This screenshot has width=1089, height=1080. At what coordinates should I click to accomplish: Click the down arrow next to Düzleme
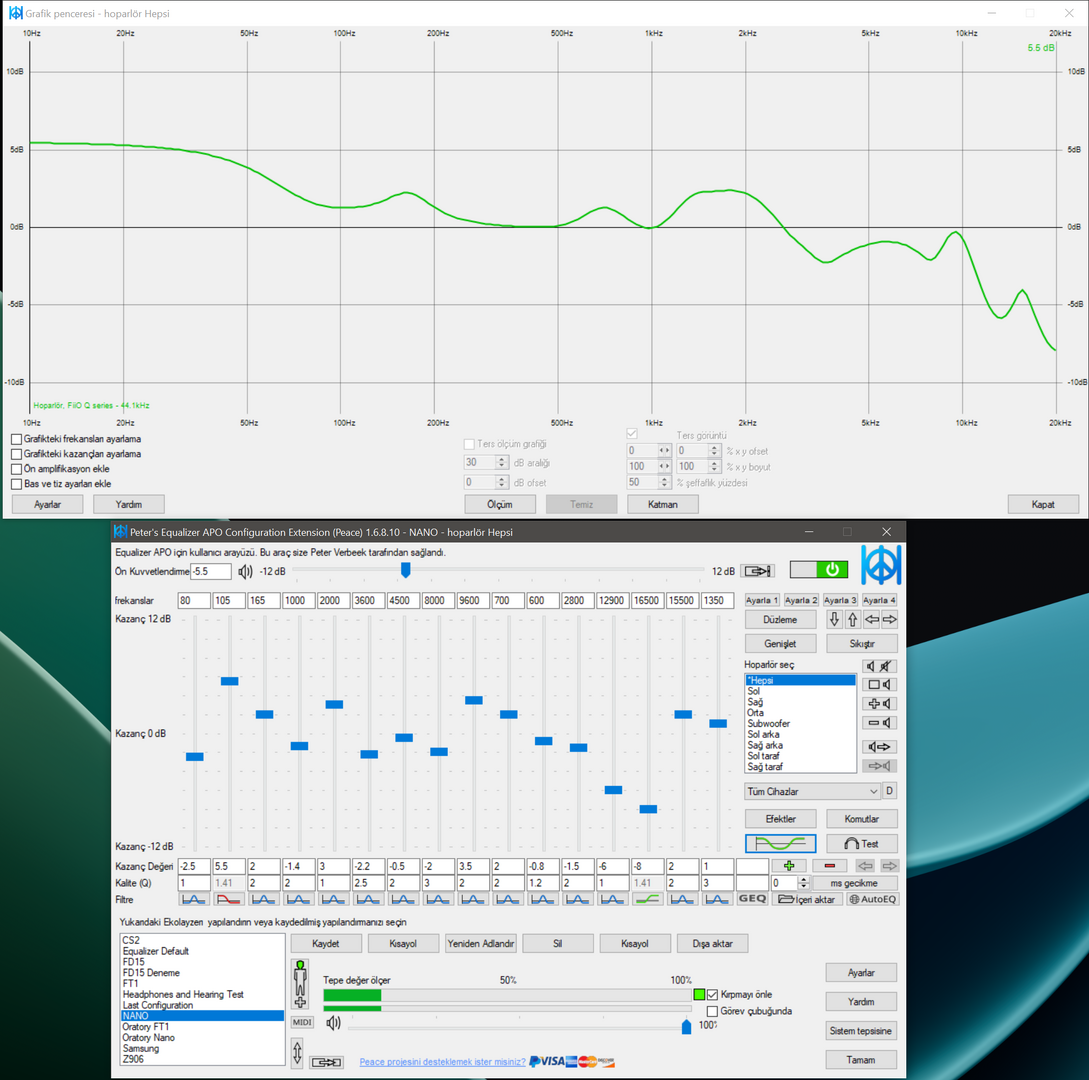[834, 619]
